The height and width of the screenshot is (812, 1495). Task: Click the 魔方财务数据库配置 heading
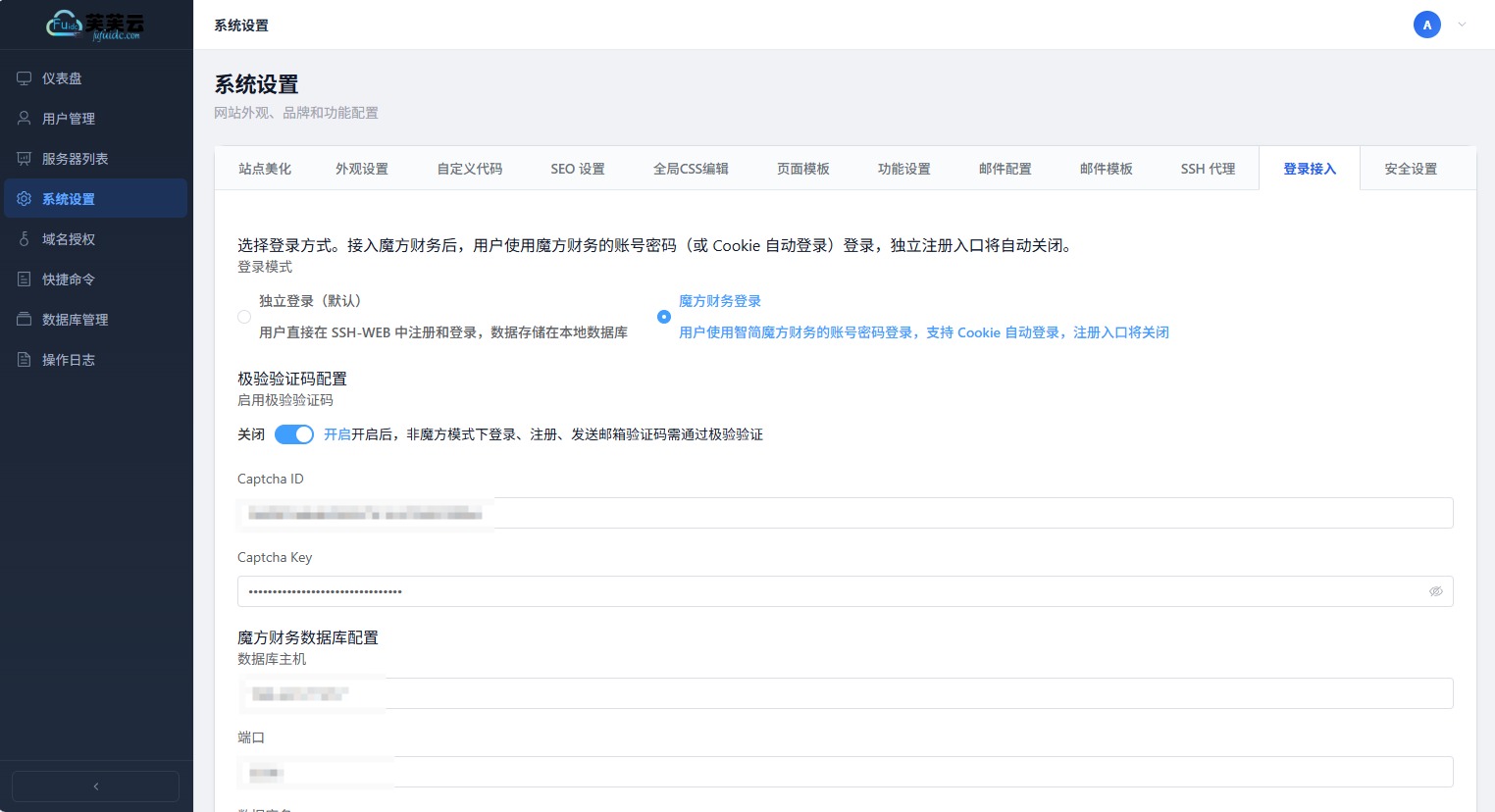click(x=308, y=637)
